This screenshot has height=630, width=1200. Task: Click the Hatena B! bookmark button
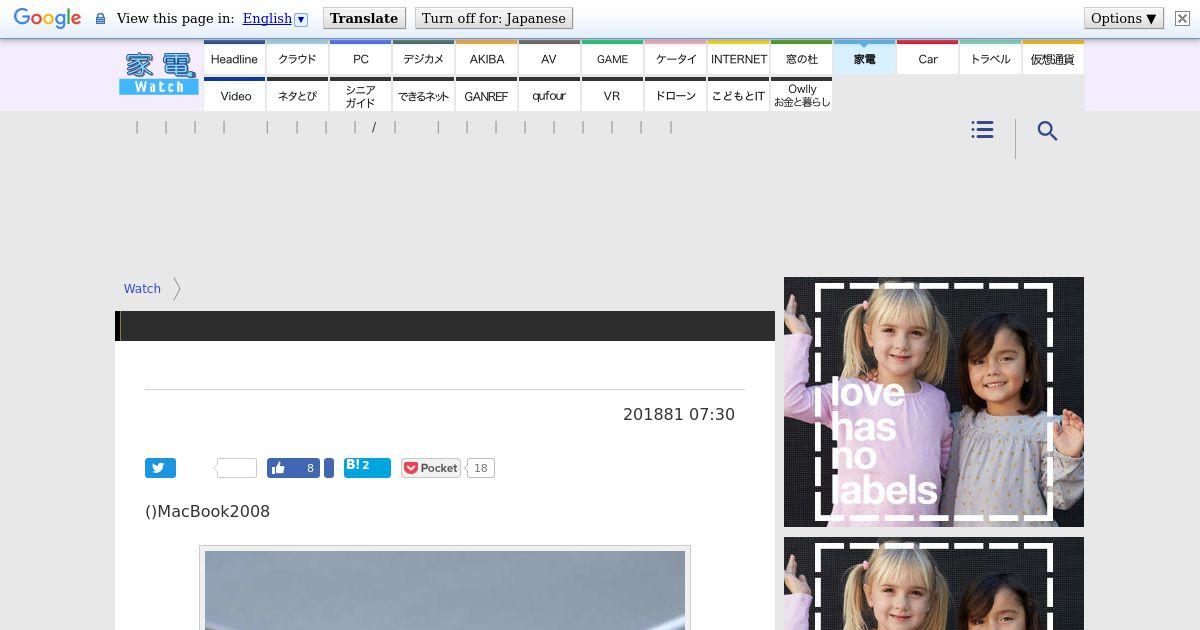(367, 467)
